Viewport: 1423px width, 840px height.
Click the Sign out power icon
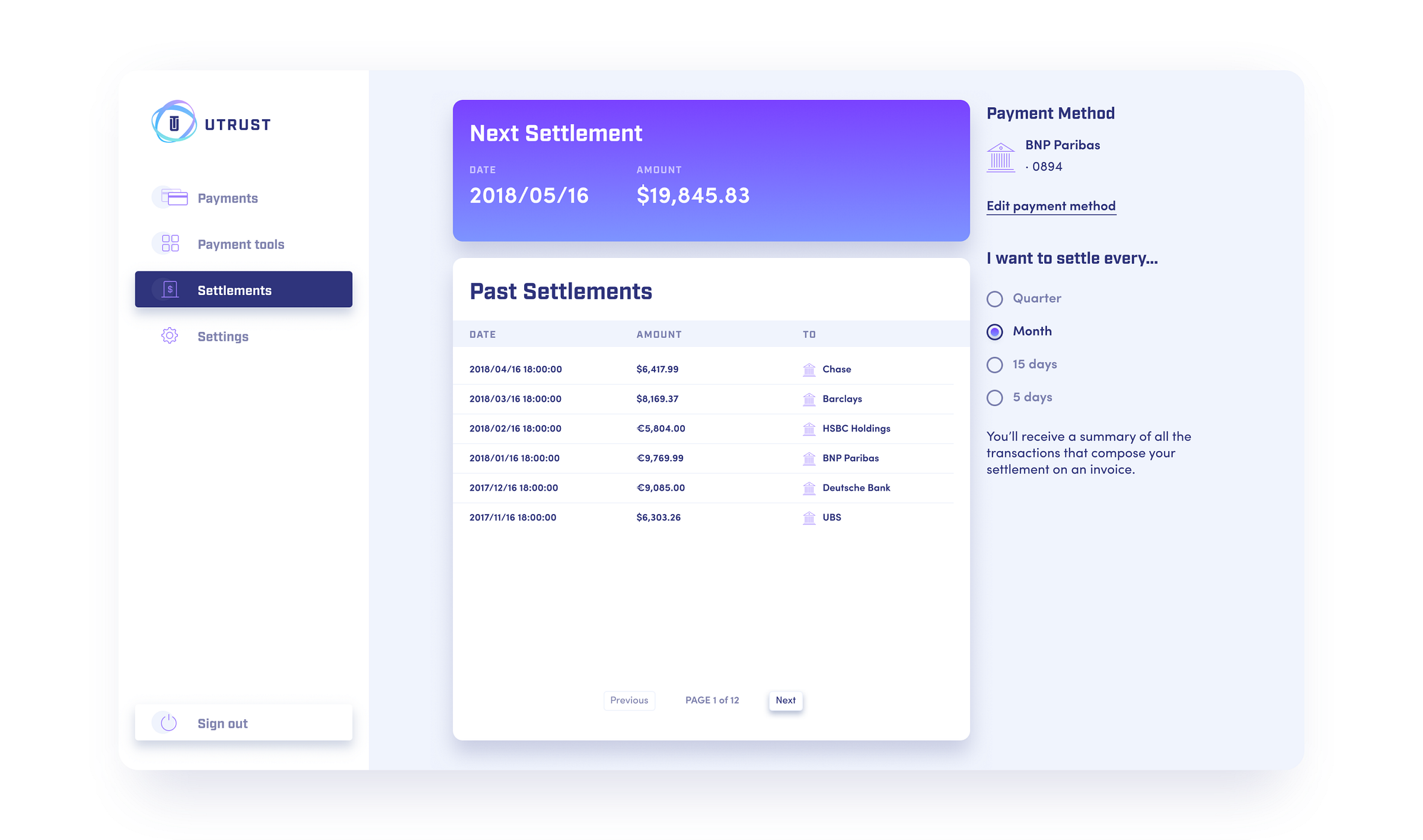click(x=169, y=722)
